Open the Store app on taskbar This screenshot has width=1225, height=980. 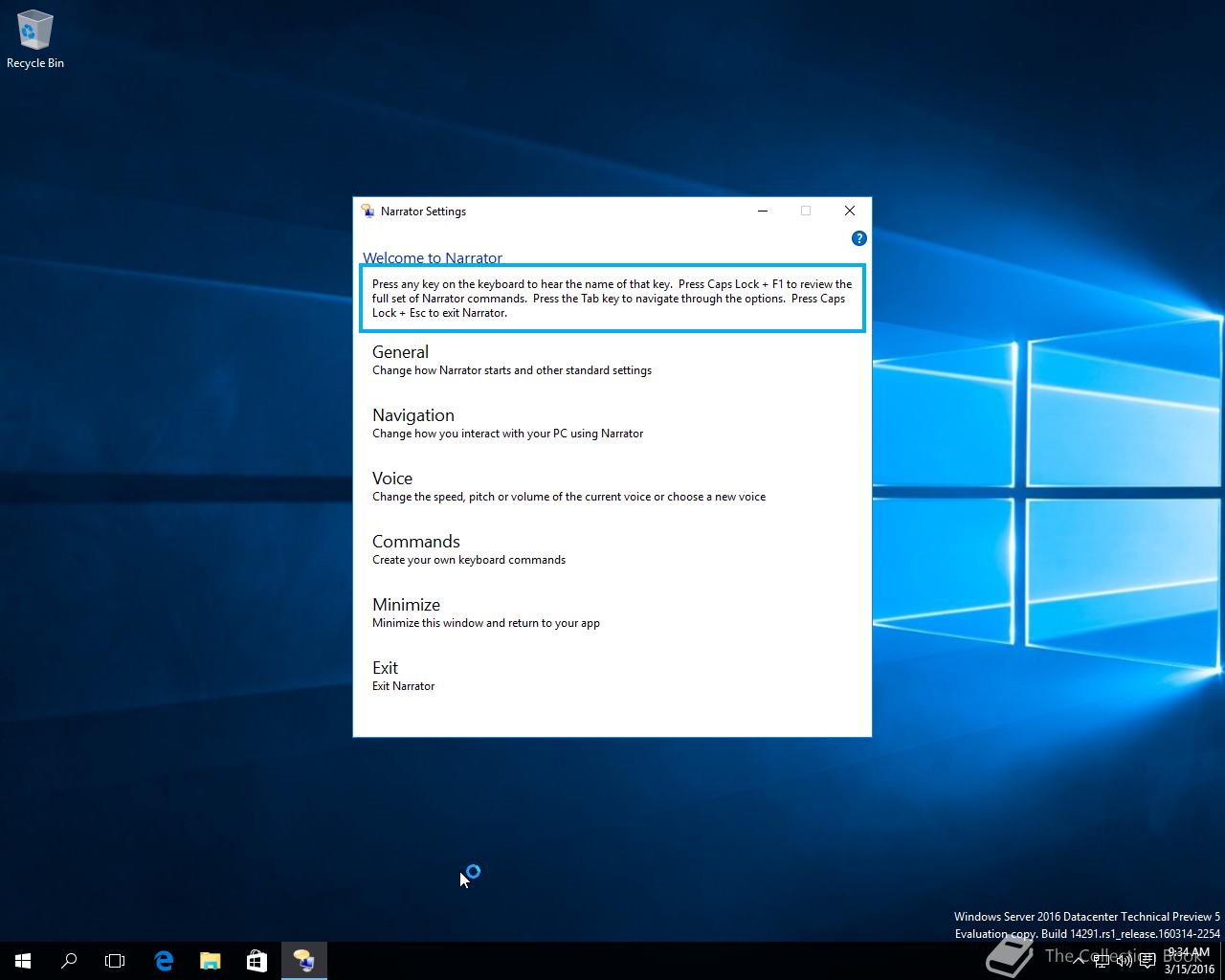[x=256, y=961]
